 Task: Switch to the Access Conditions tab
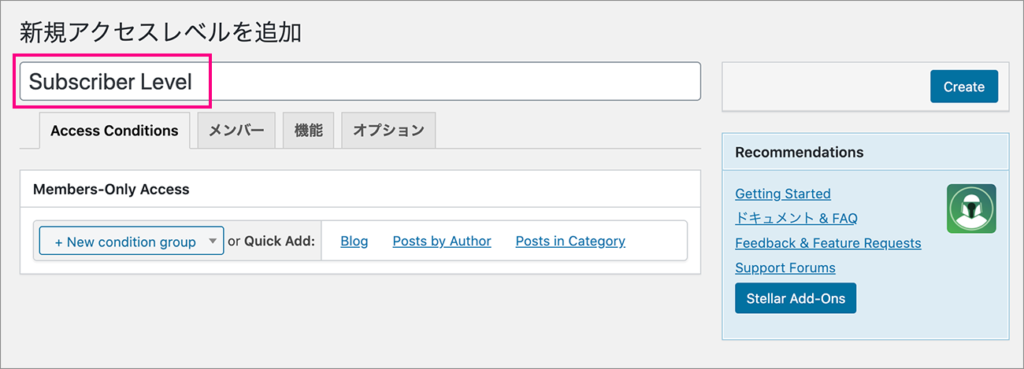[x=114, y=131]
